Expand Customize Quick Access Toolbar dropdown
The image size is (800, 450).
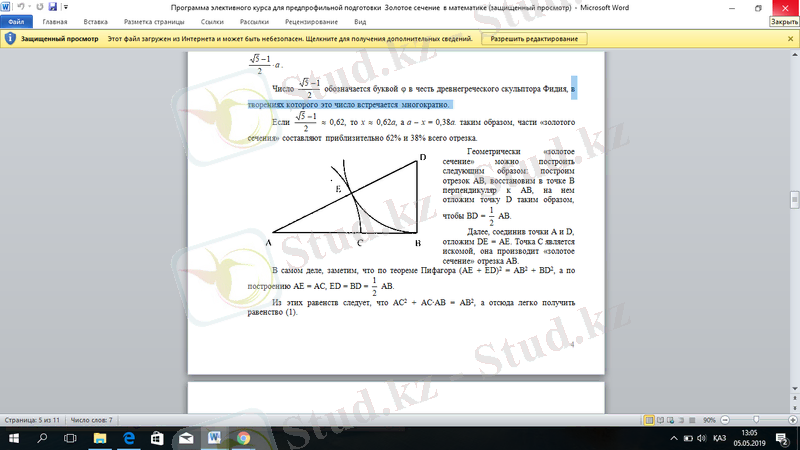tap(65, 7)
